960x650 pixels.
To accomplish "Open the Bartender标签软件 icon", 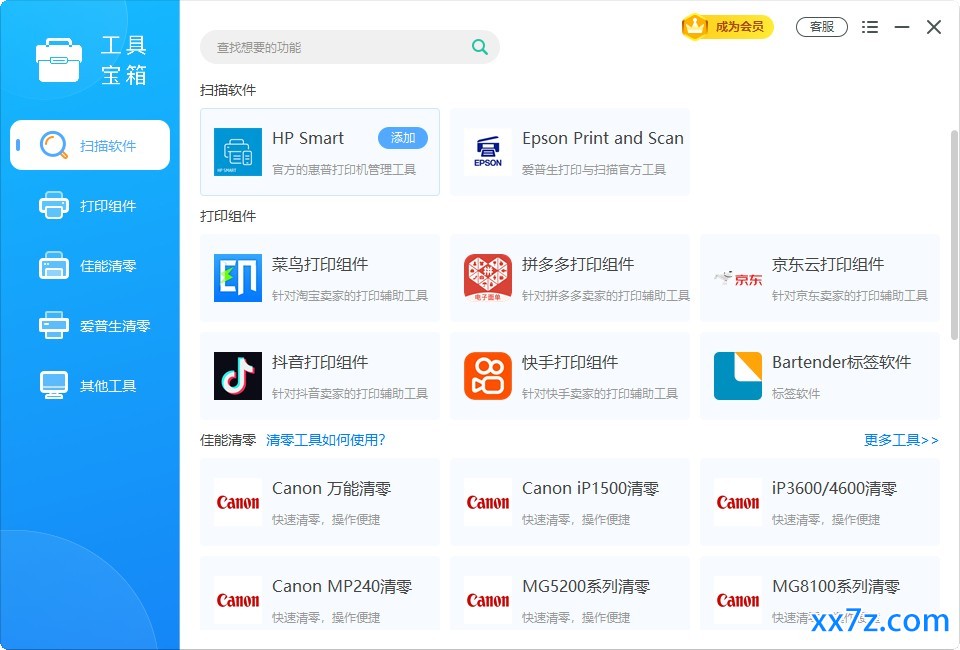I will 738,376.
